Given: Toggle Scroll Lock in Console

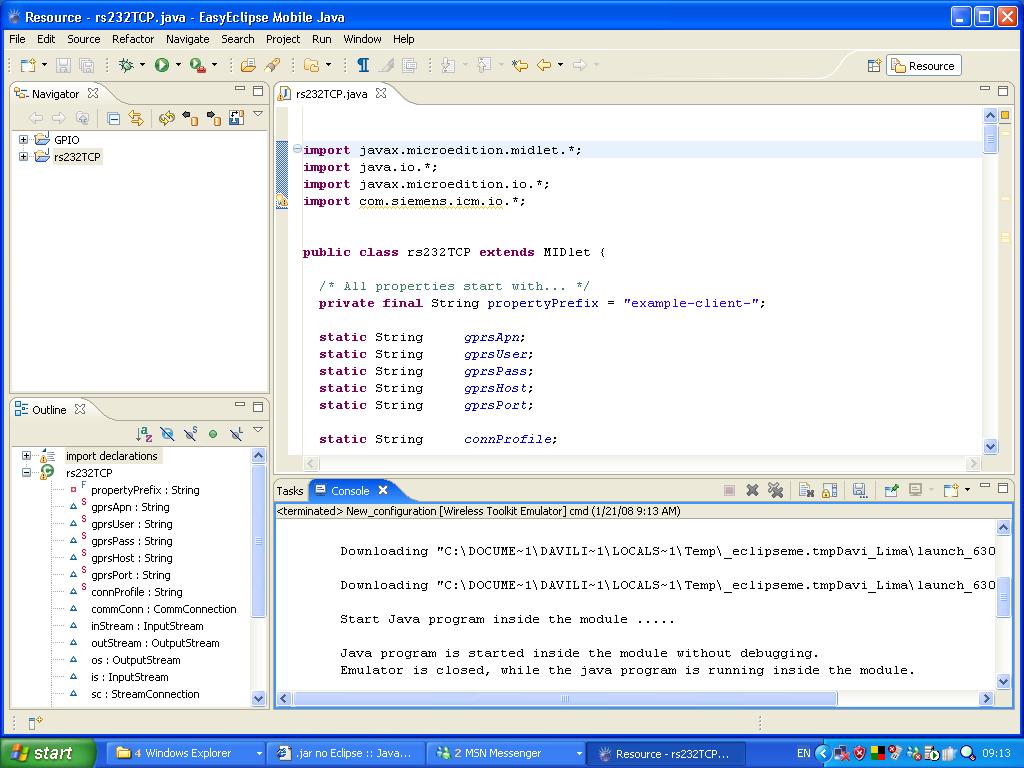Looking at the screenshot, I should click(x=829, y=490).
